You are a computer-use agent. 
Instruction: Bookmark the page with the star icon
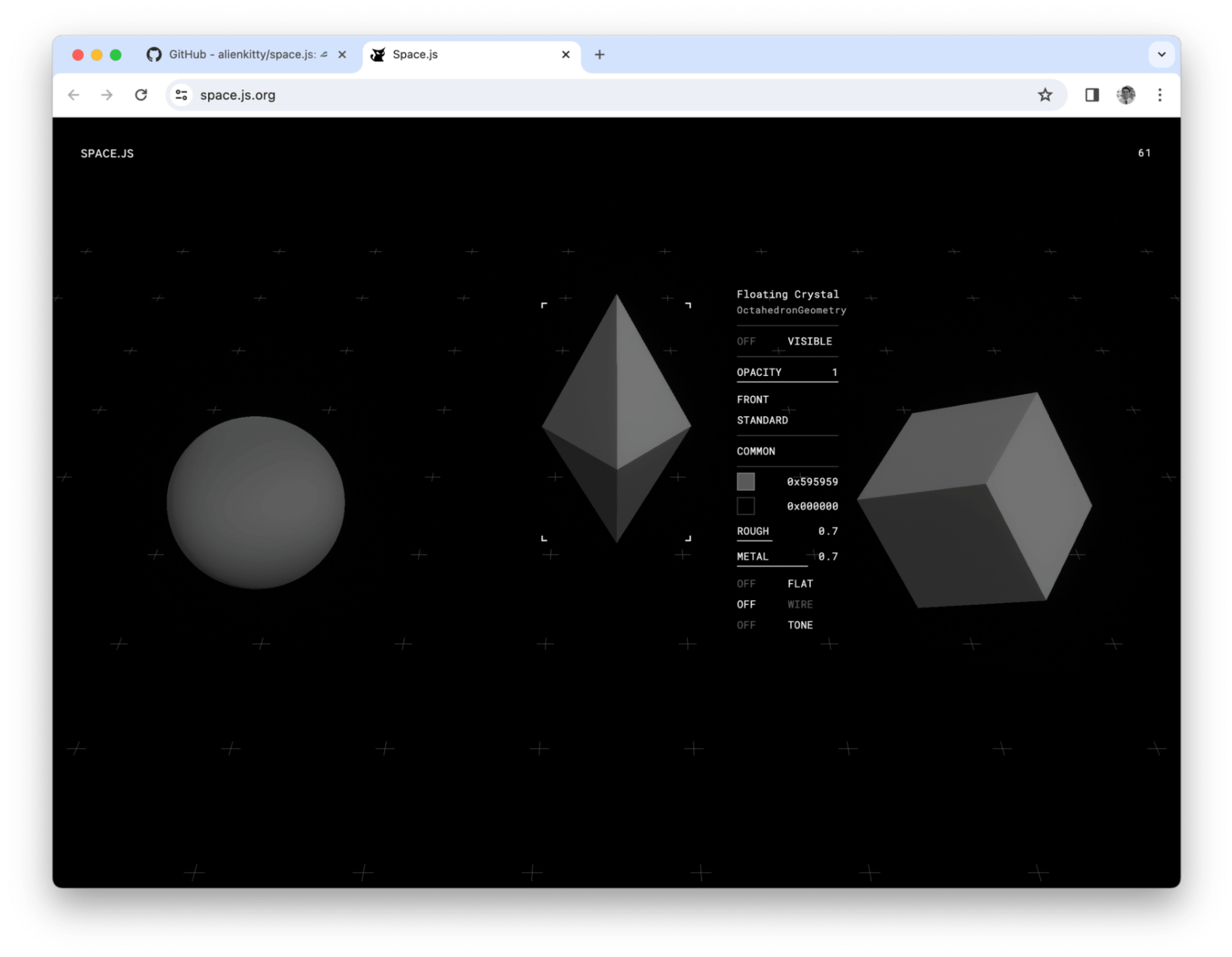(1045, 95)
